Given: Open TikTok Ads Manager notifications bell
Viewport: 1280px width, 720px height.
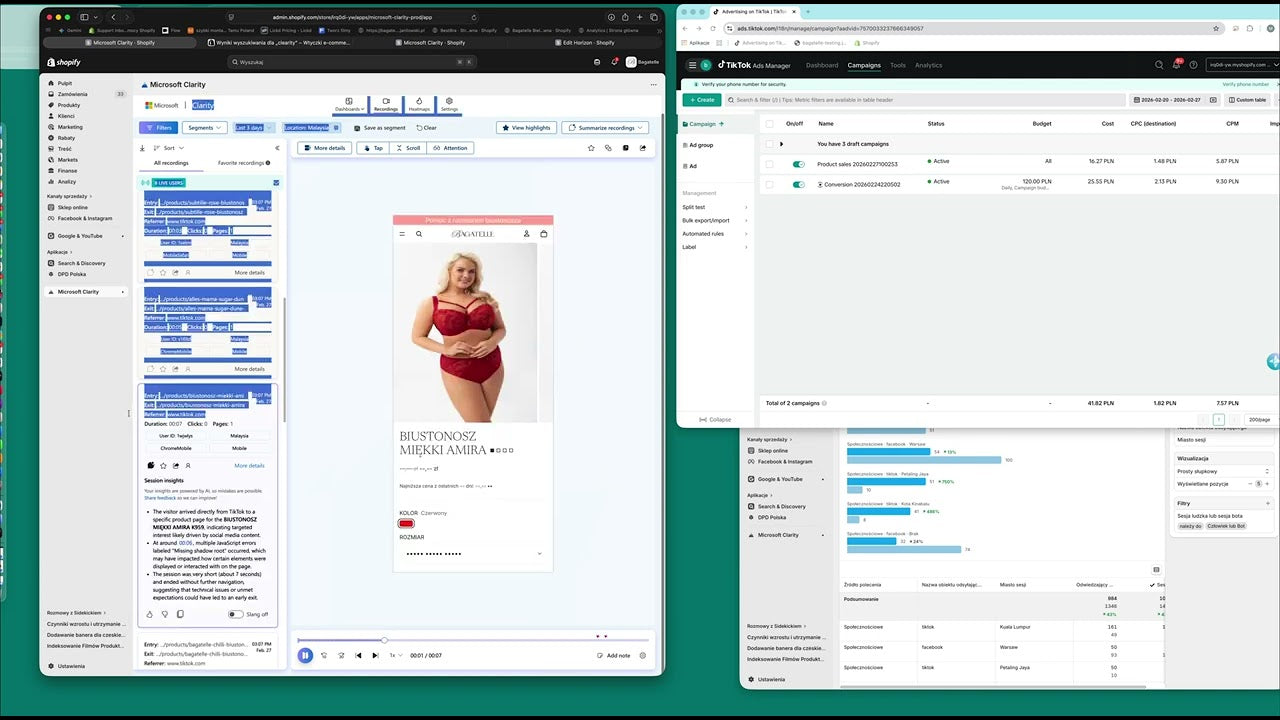Looking at the screenshot, I should 1177,65.
